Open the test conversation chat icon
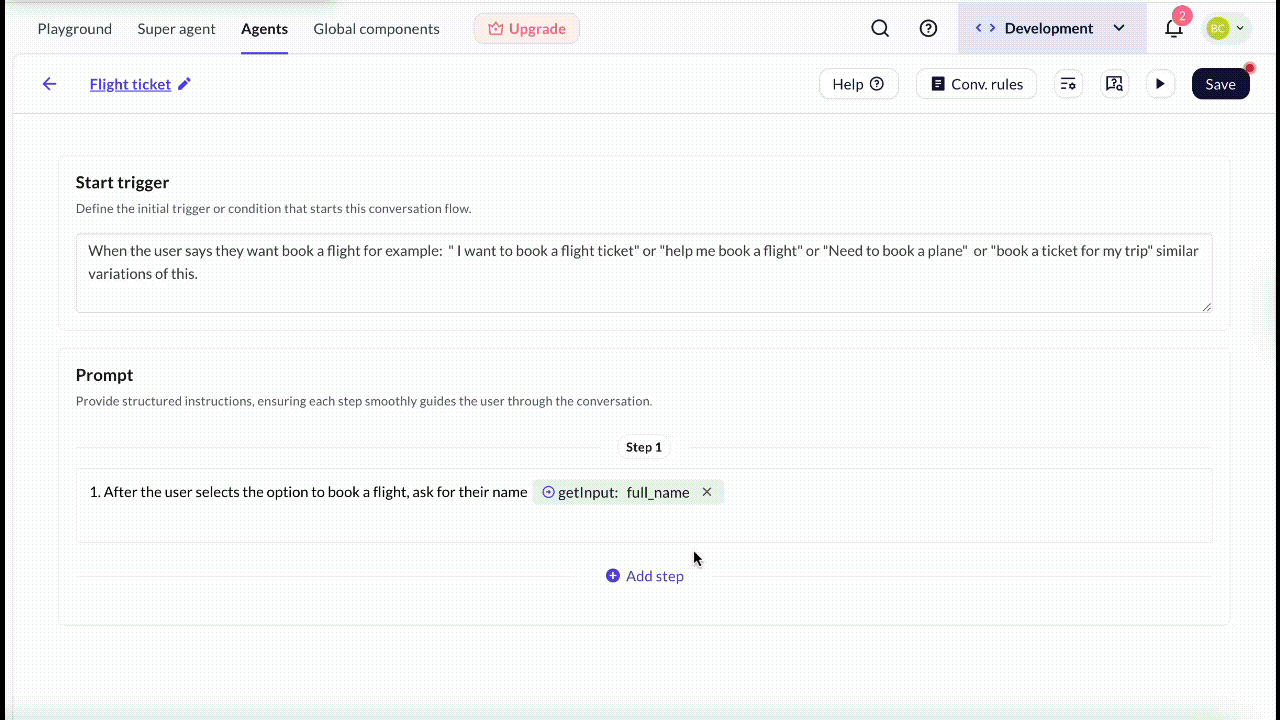1280x720 pixels. coord(1114,84)
